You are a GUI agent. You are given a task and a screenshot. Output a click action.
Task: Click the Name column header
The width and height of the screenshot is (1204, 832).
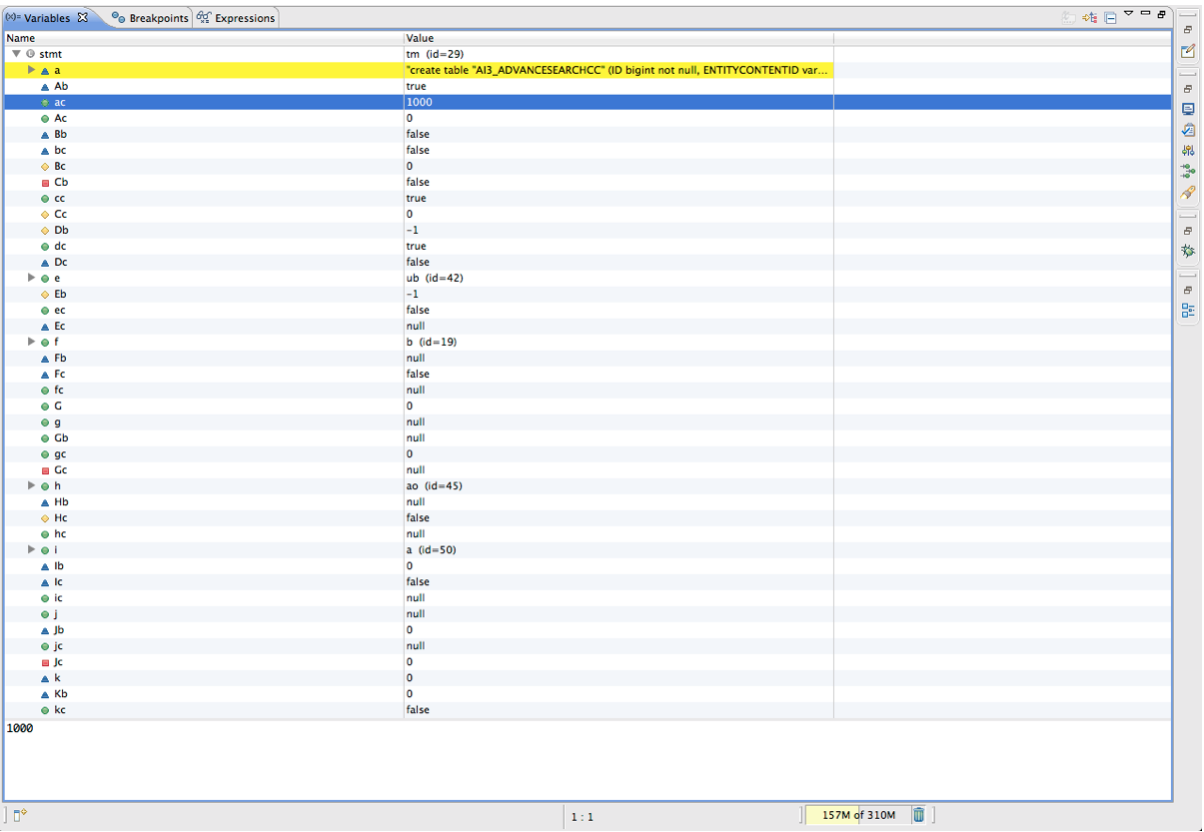pos(200,38)
